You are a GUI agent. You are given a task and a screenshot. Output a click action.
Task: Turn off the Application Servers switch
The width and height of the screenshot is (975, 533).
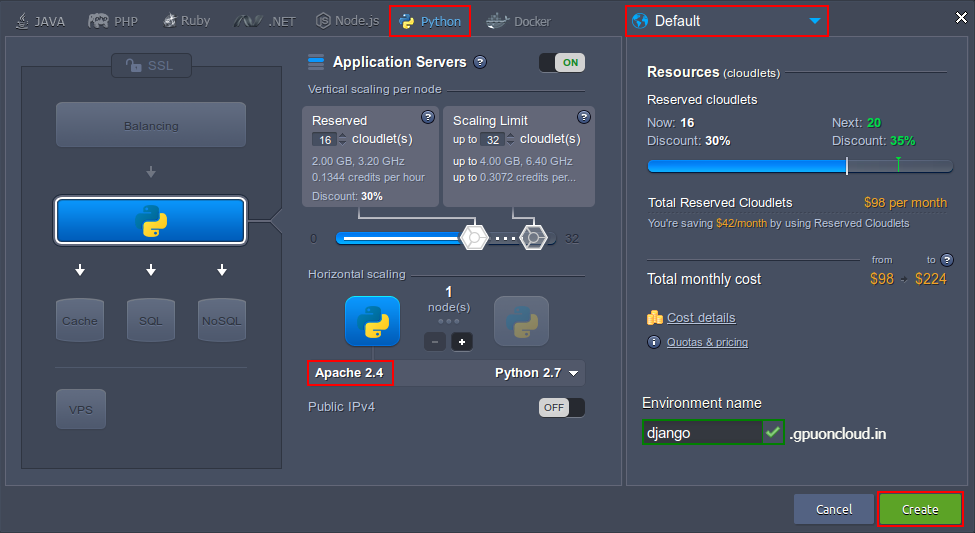click(x=561, y=62)
